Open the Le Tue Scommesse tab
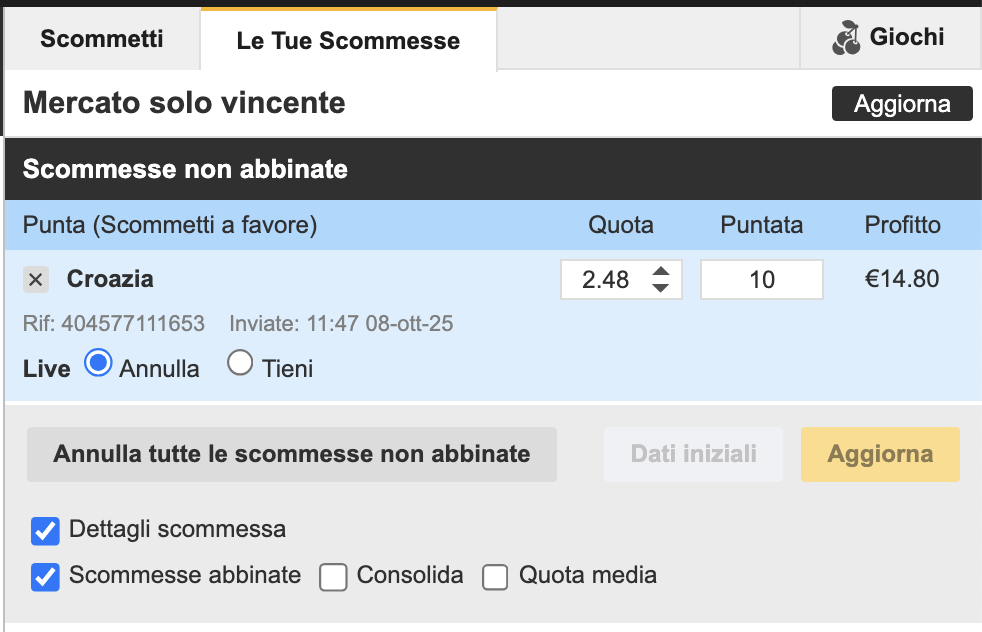This screenshot has width=982, height=632. [348, 41]
